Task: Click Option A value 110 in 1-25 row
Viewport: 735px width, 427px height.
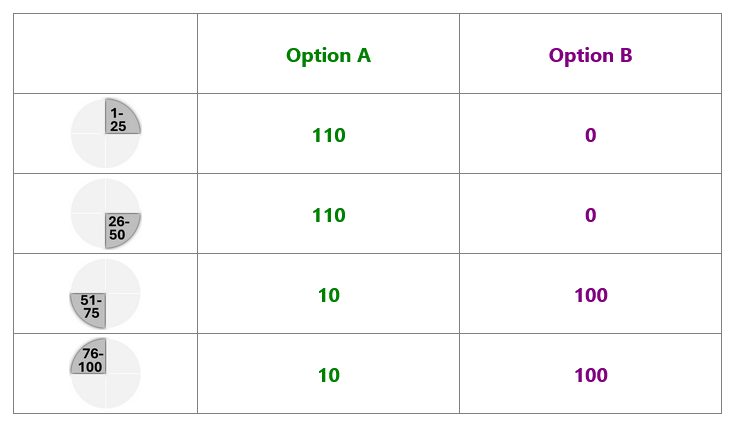Action: pyautogui.click(x=329, y=135)
